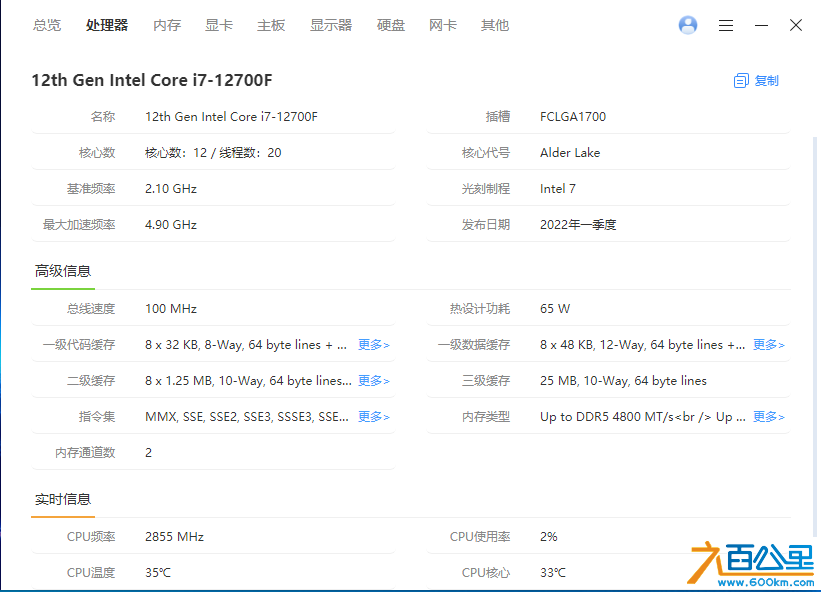Viewport: 821px width, 592px height.
Task: Click the vertical scrollbar on right edge
Action: pos(815,336)
